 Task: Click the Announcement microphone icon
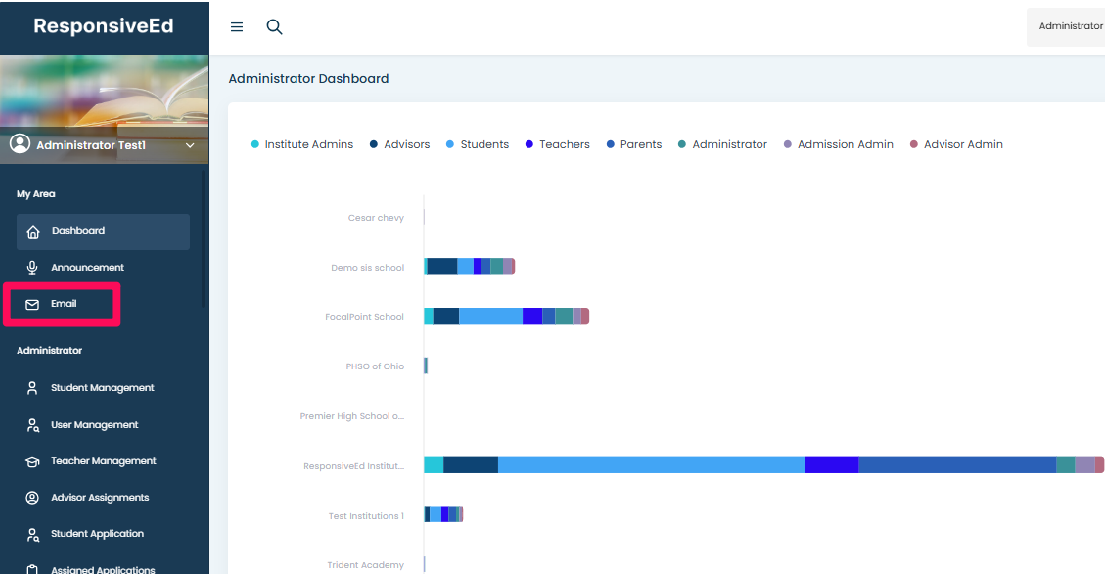point(32,268)
